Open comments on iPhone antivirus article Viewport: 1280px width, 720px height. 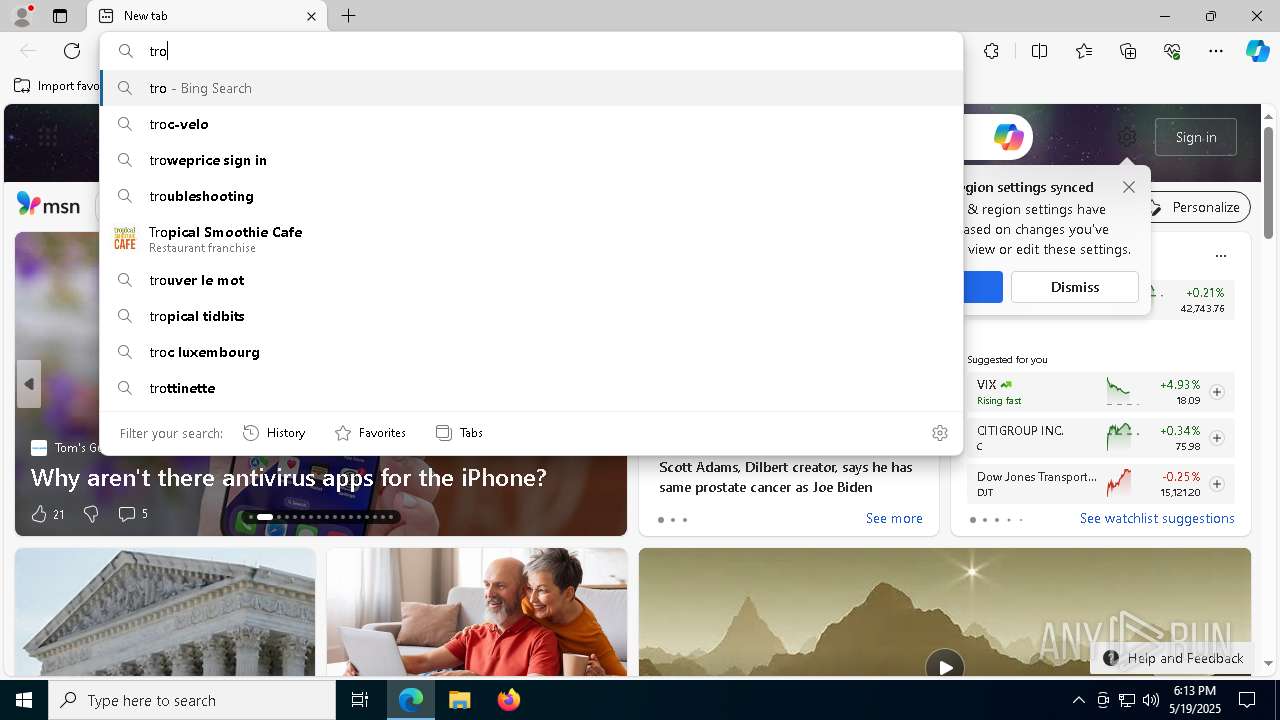tap(133, 514)
